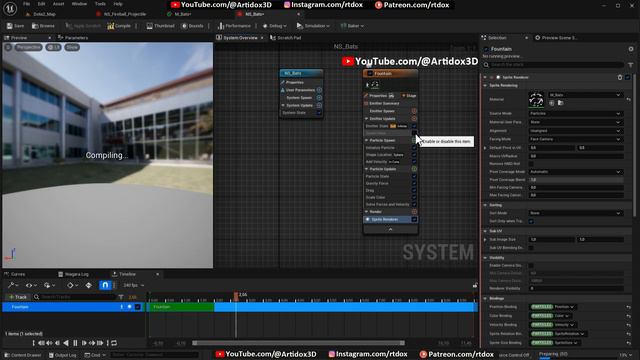640x360 pixels.
Task: Toggle Gravity Force module checkbox
Action: pyautogui.click(x=414, y=184)
